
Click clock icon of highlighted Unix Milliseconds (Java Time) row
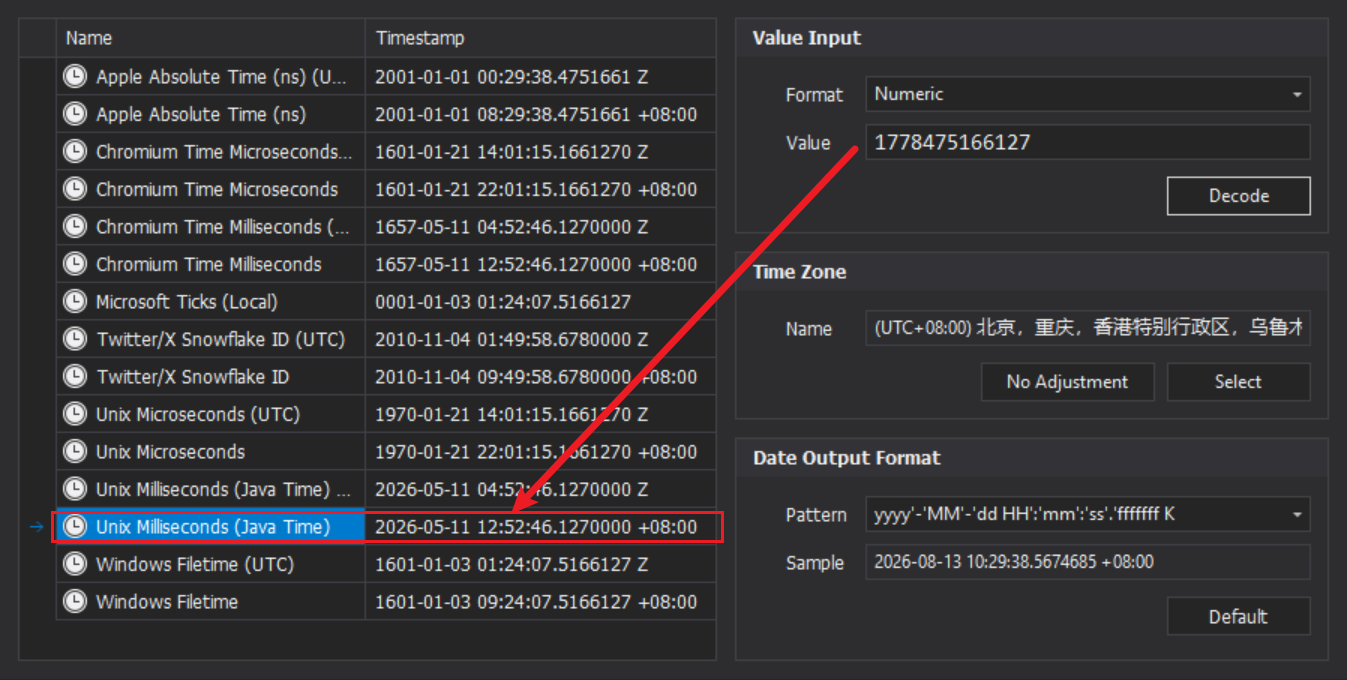(75, 526)
